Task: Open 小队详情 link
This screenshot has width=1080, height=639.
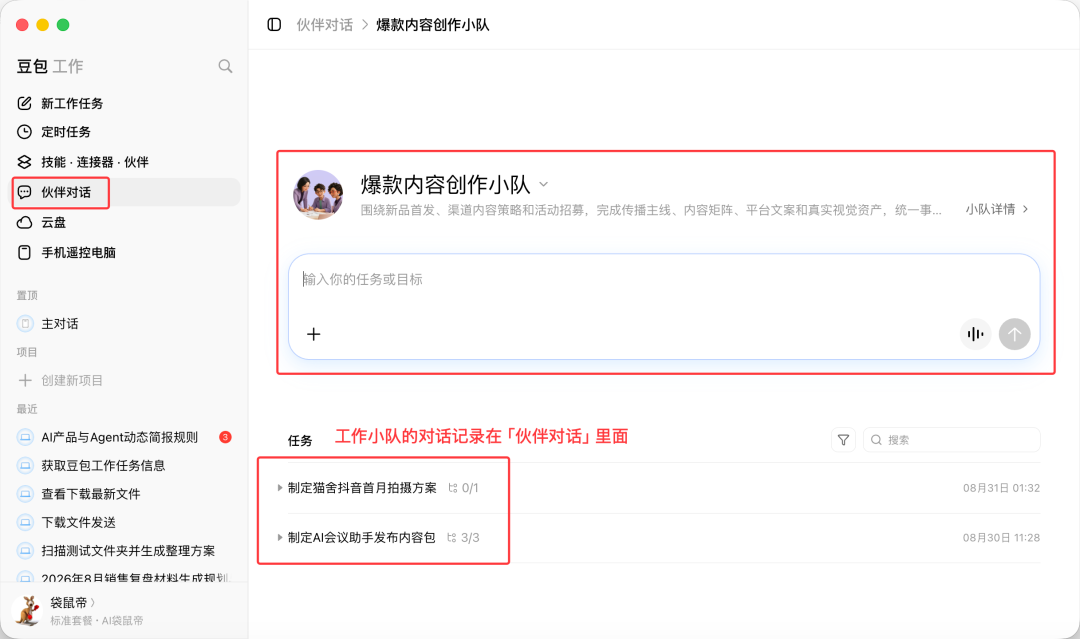Action: point(996,209)
